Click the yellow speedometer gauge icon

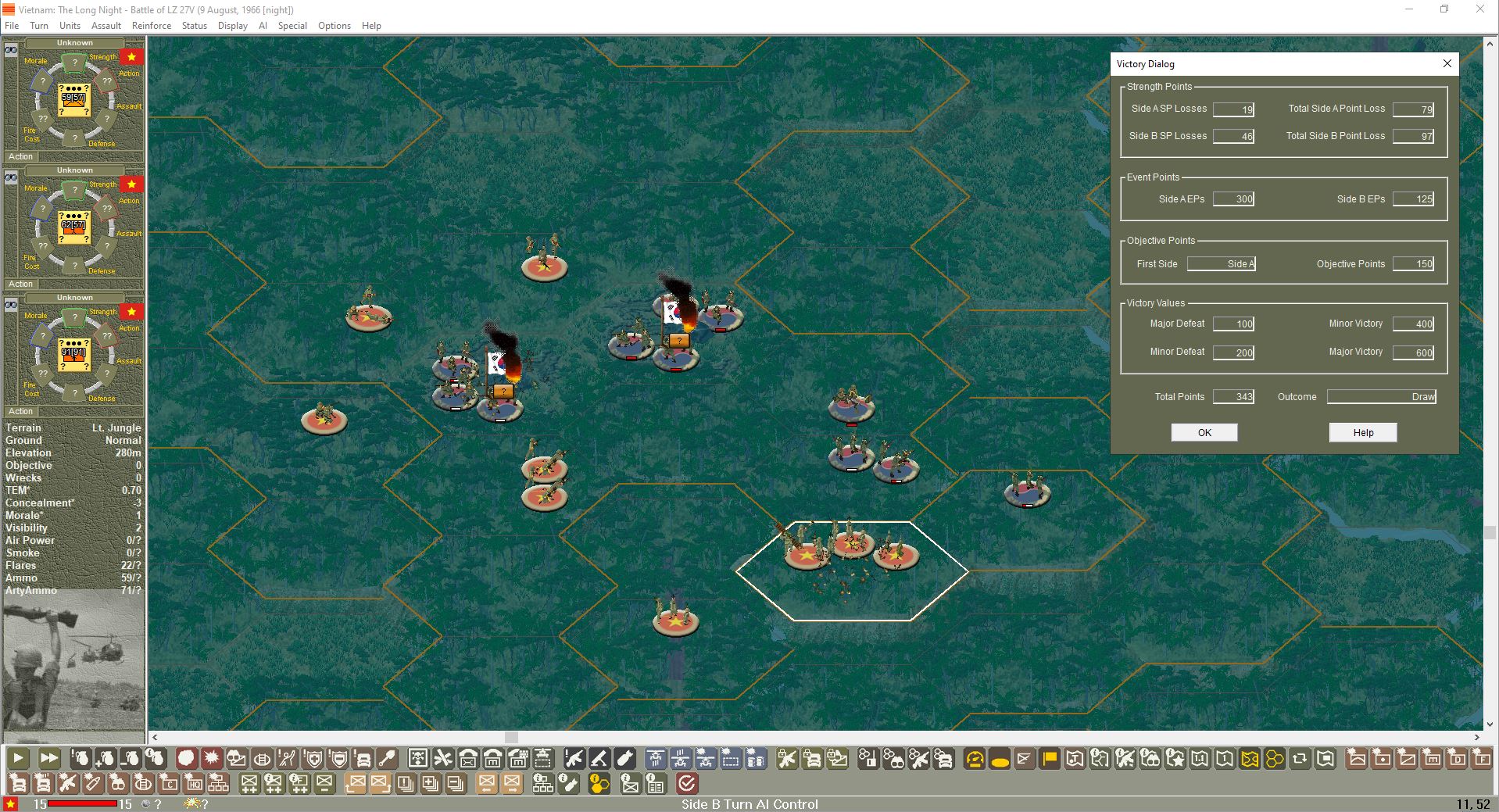tap(975, 758)
